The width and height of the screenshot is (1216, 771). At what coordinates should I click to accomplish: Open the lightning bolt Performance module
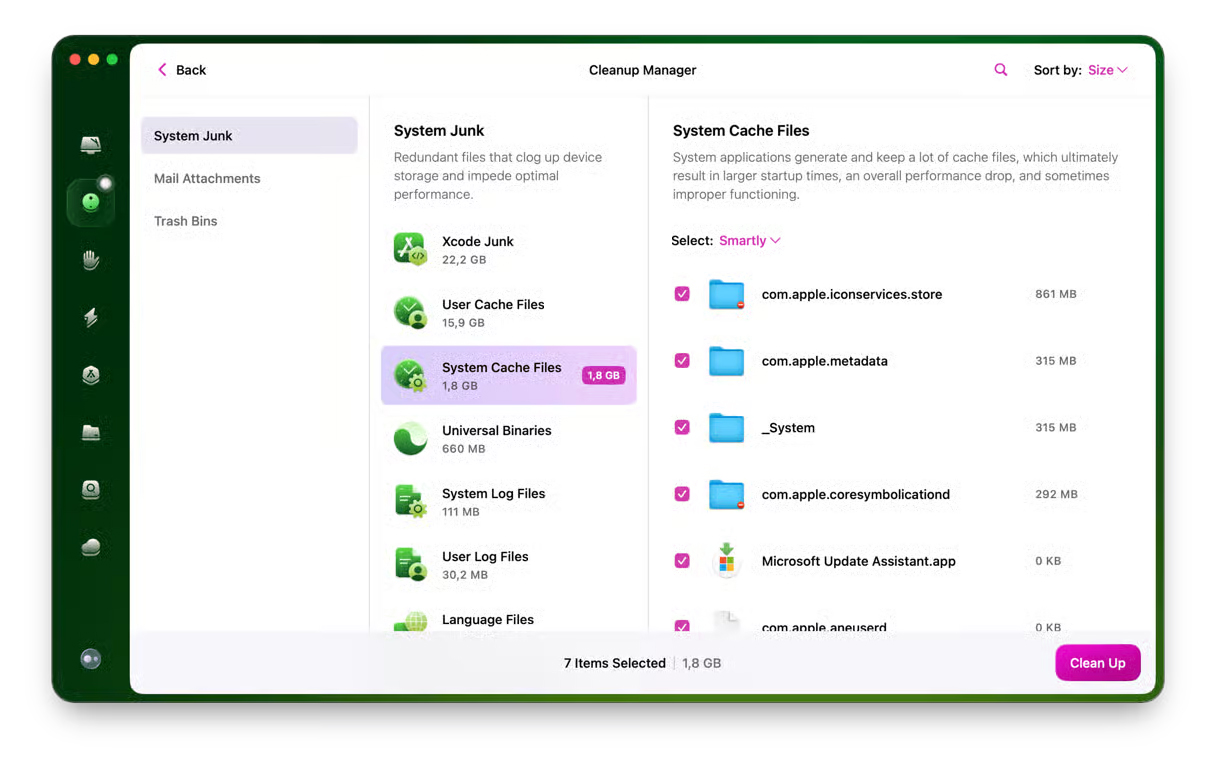pos(91,318)
